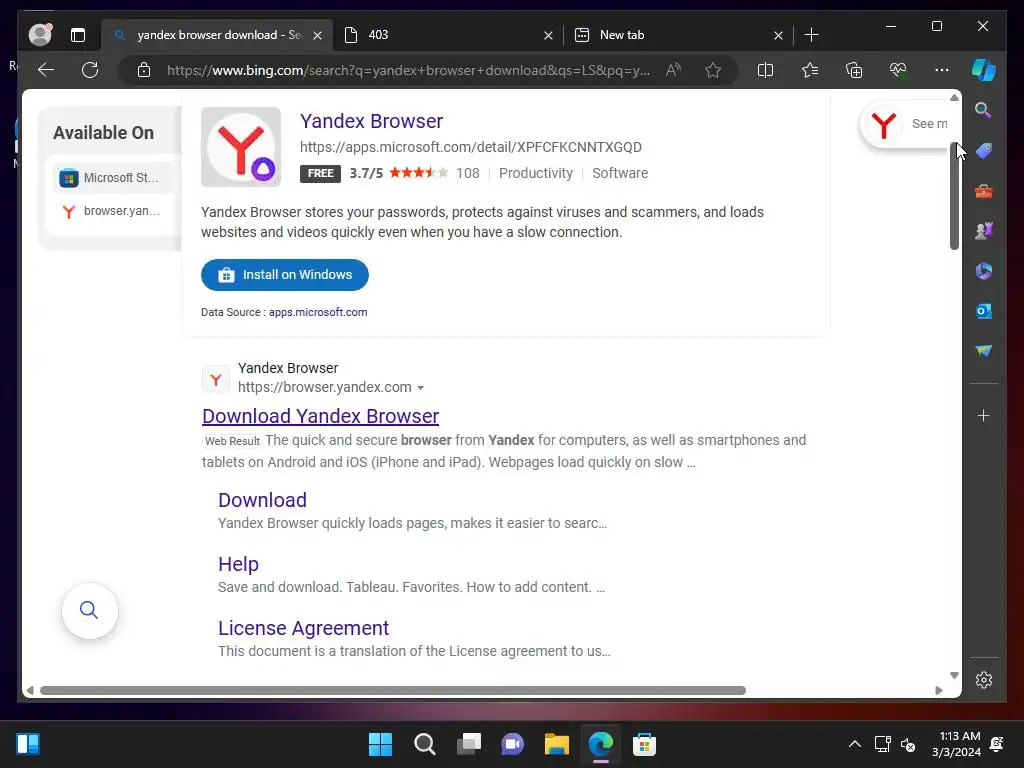Click vertical scrollbar up arrow
Image resolution: width=1024 pixels, height=768 pixels.
click(954, 98)
